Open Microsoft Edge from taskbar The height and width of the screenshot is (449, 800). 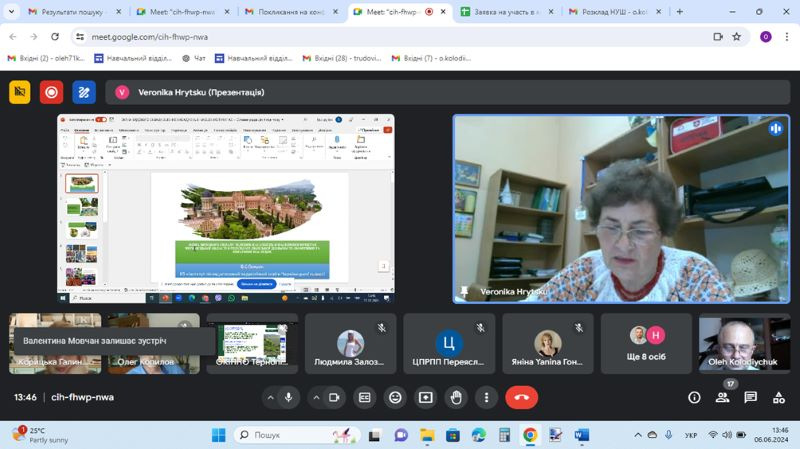click(x=479, y=435)
